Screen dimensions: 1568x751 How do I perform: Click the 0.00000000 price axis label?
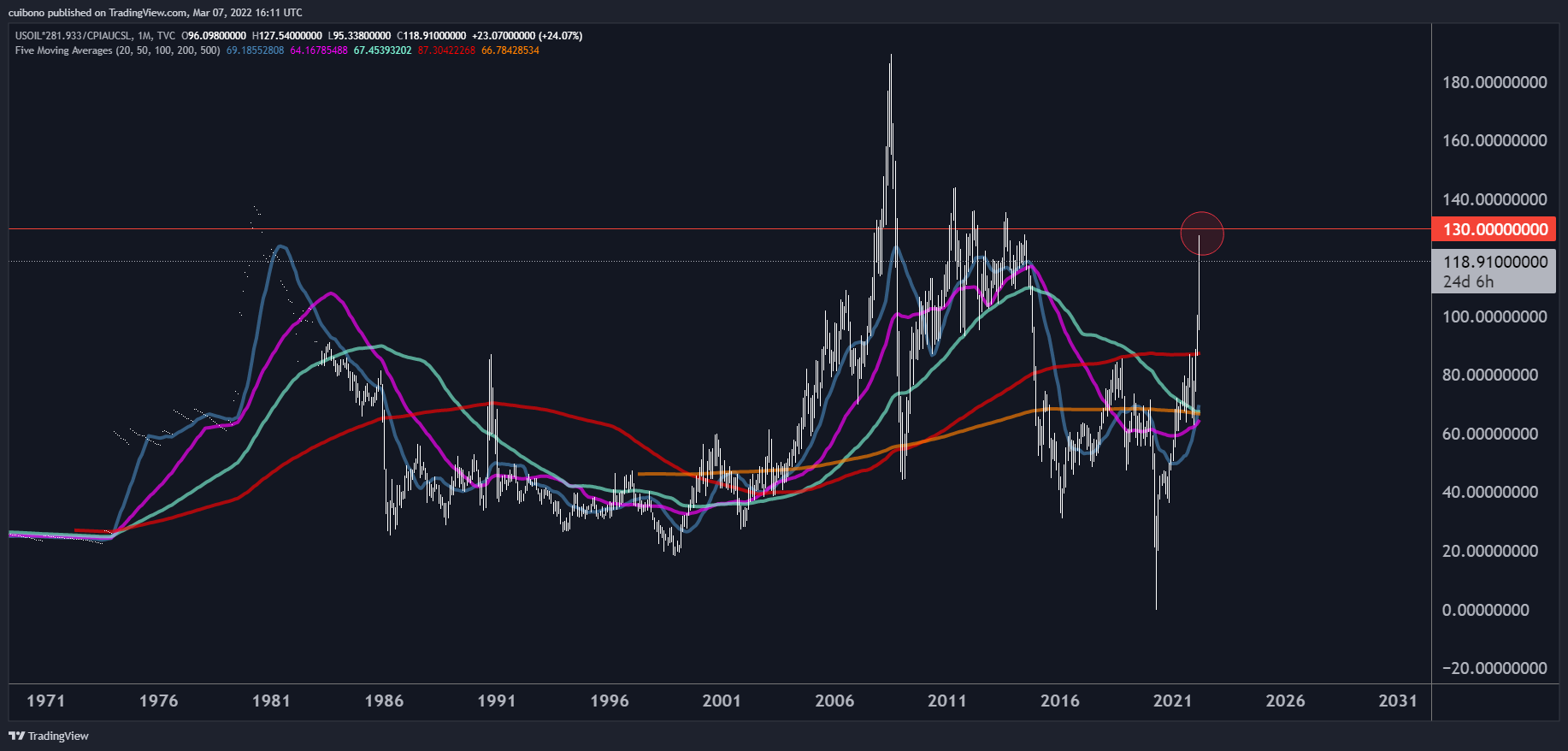click(x=1486, y=610)
